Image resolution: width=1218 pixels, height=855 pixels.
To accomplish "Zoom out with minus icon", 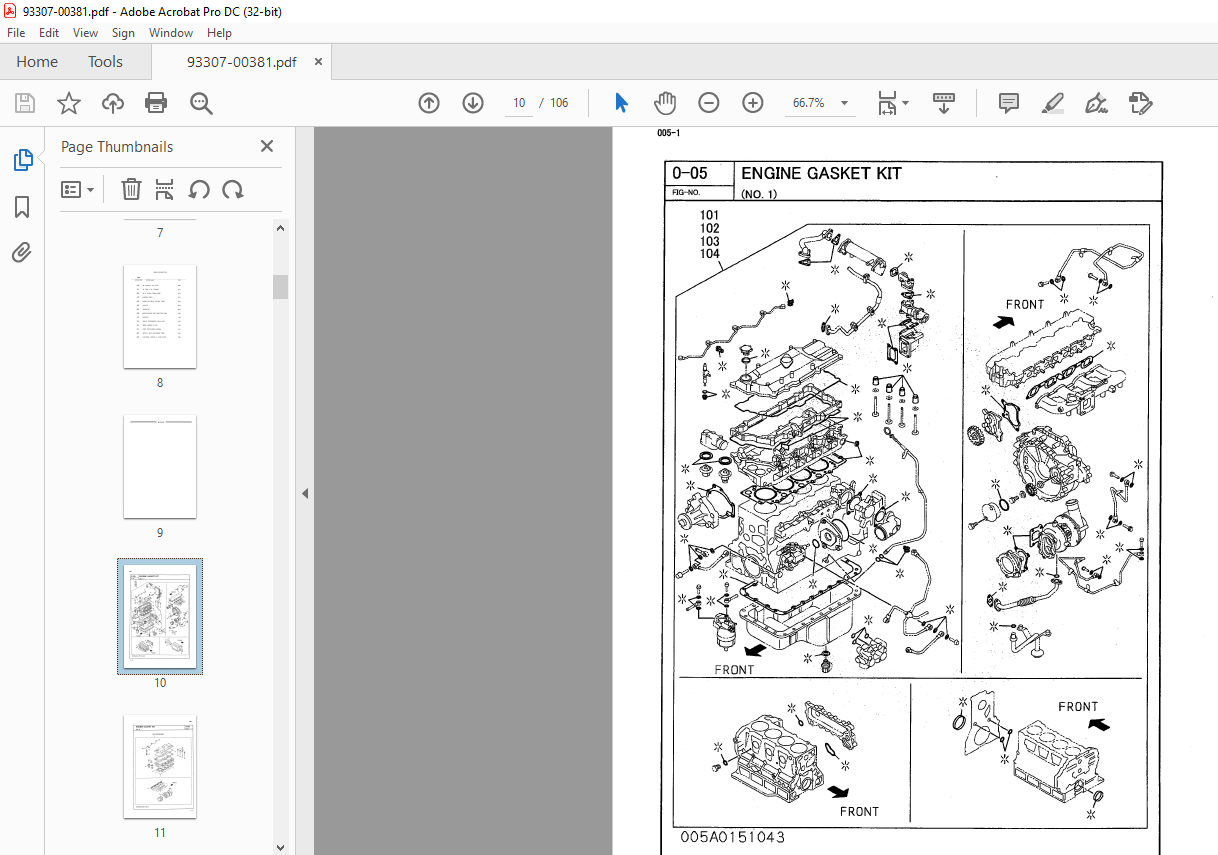I will 709,103.
